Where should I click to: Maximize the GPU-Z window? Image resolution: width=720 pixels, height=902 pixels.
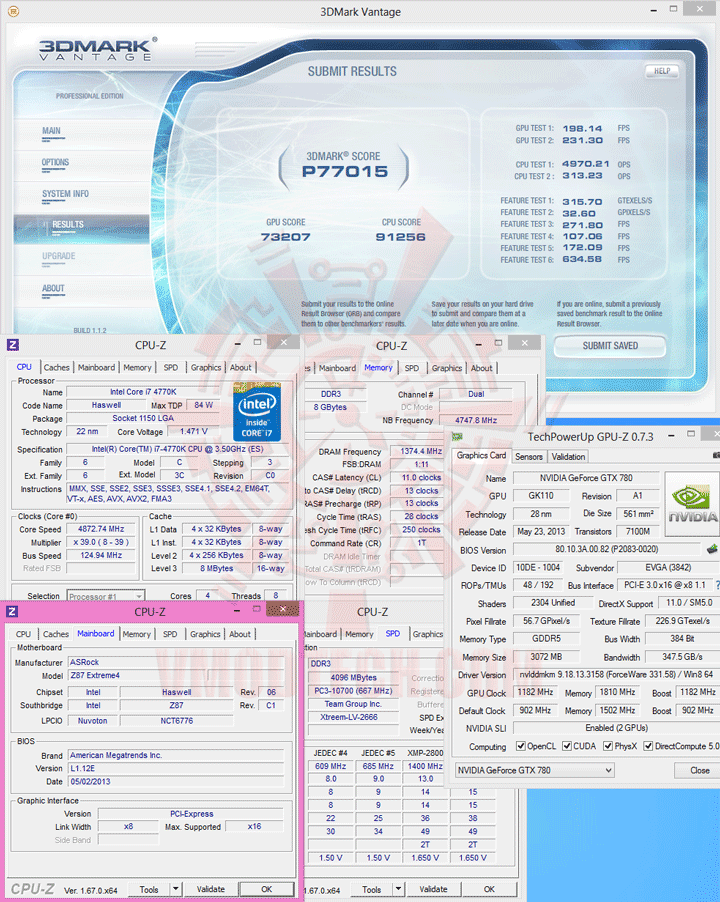pos(691,434)
